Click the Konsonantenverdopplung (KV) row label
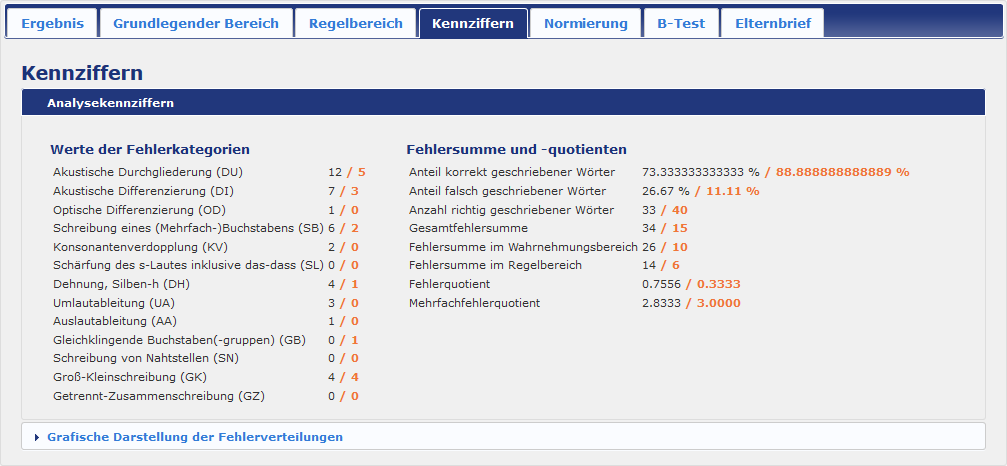 [138, 247]
